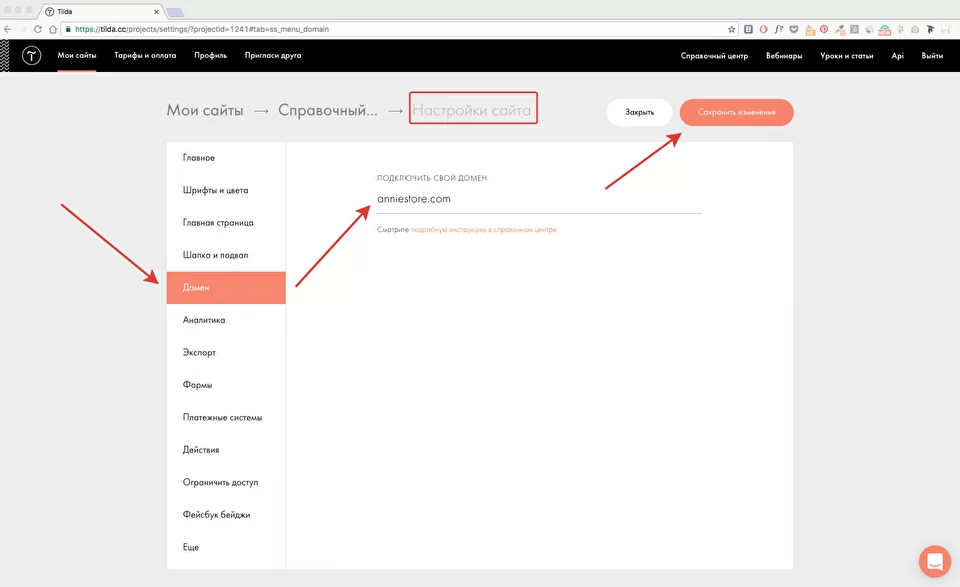Open Тарифы и оплата menu item
This screenshot has height=587, width=960.
[x=145, y=55]
